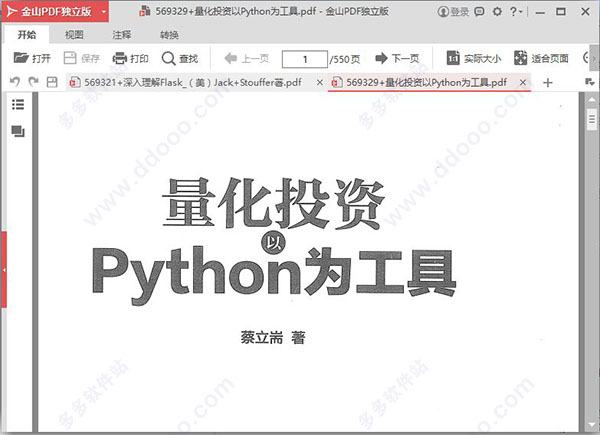
Task: Click the scrollbar up arrow
Action: [592, 99]
